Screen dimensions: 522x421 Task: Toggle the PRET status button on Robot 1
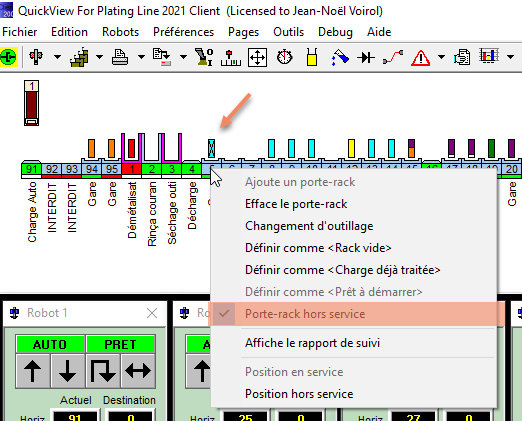pyautogui.click(x=121, y=344)
